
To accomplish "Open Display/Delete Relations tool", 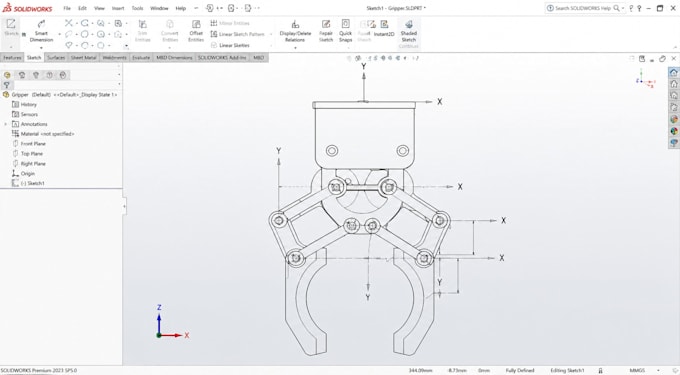I will tap(295, 31).
